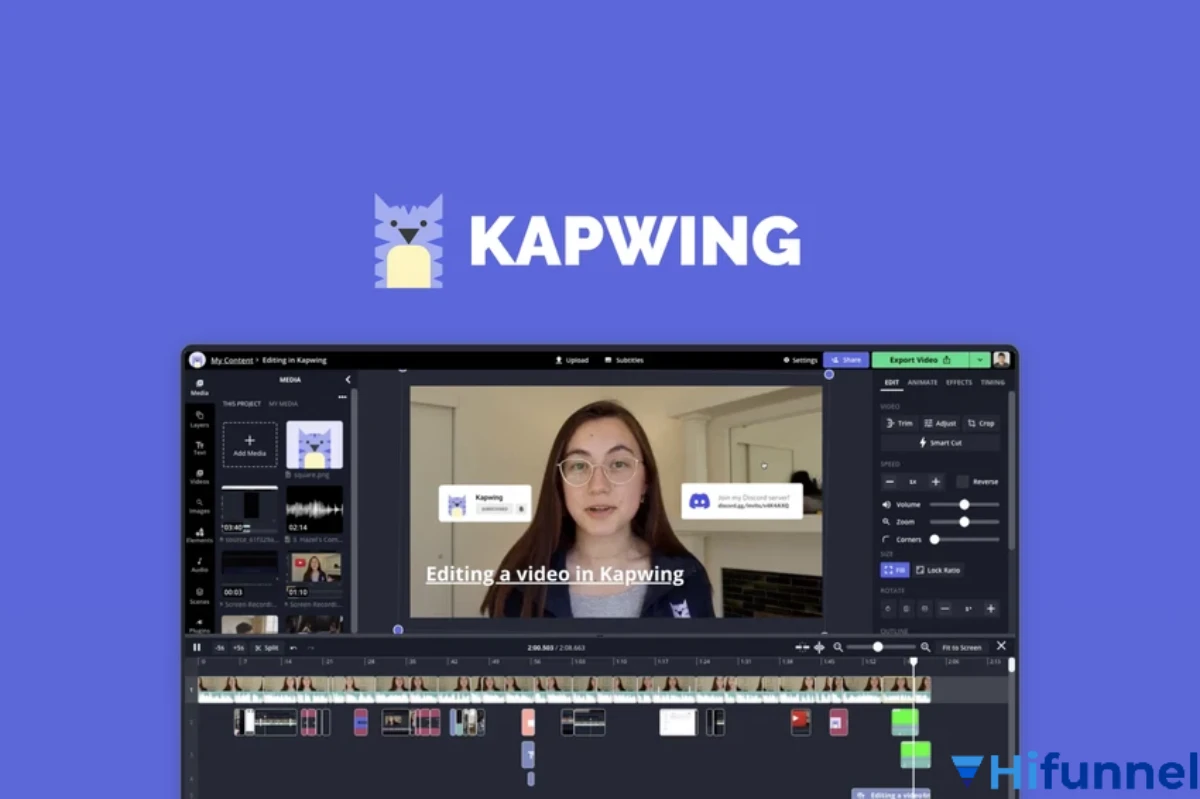Open the Media sidebar tab
Viewport: 1200px width, 799px height.
[x=200, y=387]
